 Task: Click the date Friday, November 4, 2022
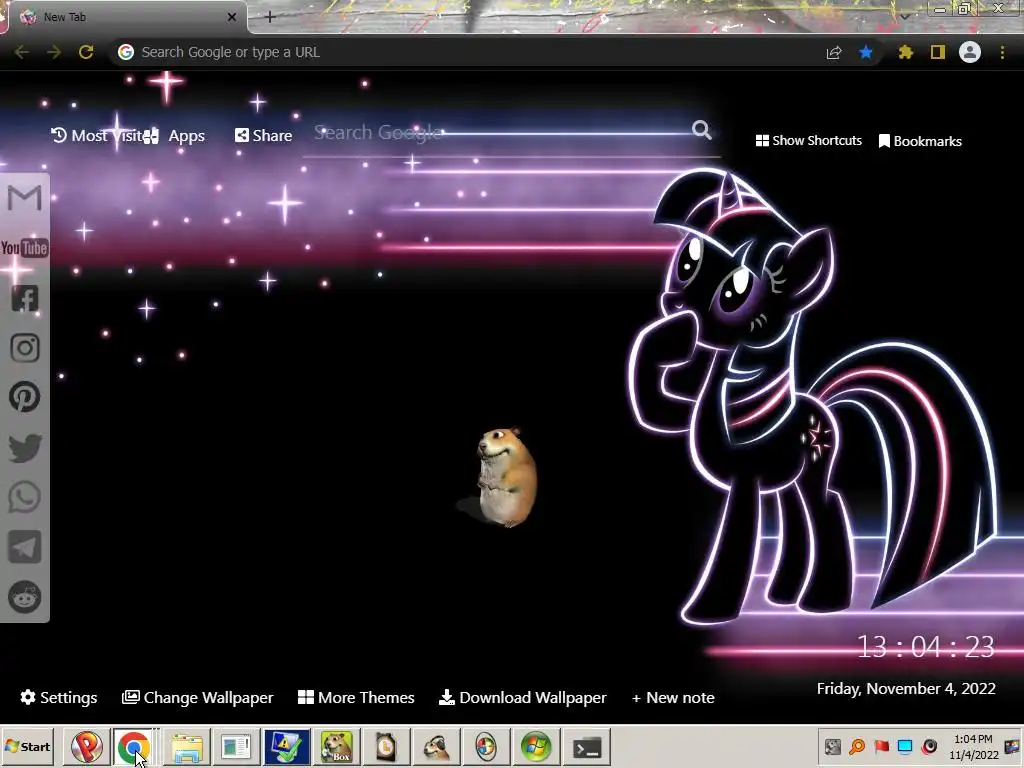click(906, 689)
